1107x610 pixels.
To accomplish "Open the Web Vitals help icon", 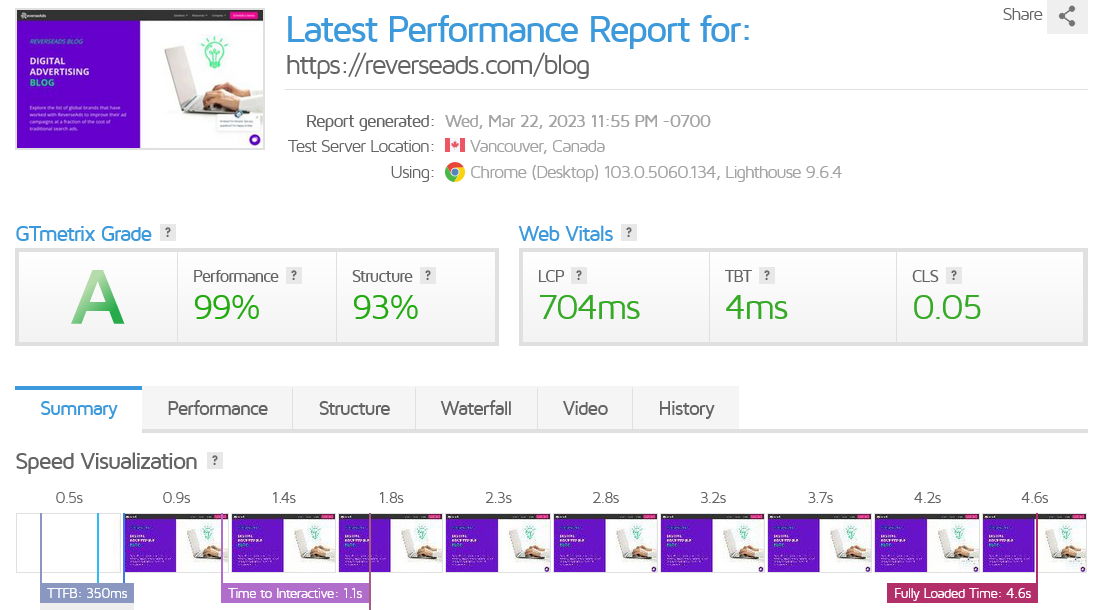I will coord(629,233).
